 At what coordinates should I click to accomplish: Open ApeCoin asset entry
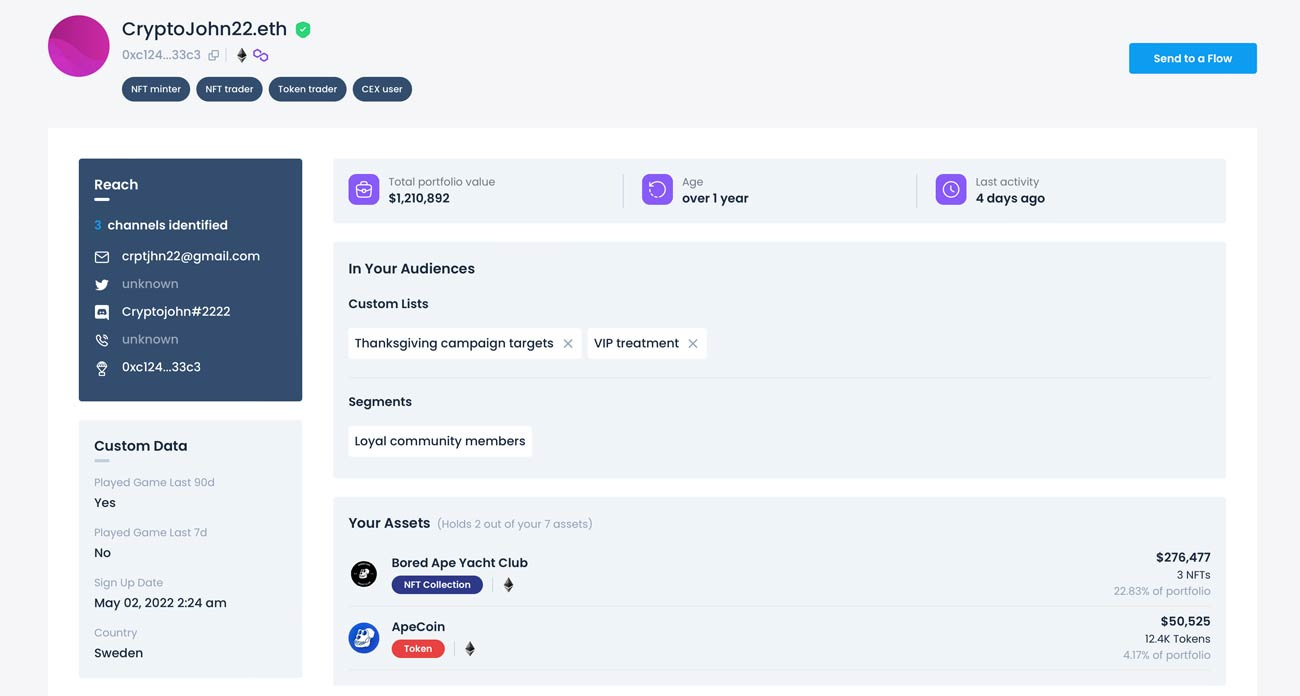pyautogui.click(x=418, y=627)
